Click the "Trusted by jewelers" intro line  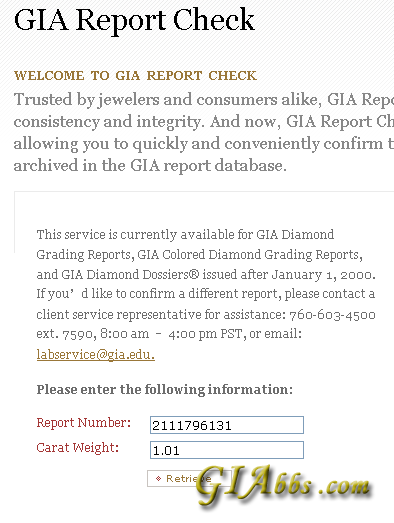(x=87, y=100)
